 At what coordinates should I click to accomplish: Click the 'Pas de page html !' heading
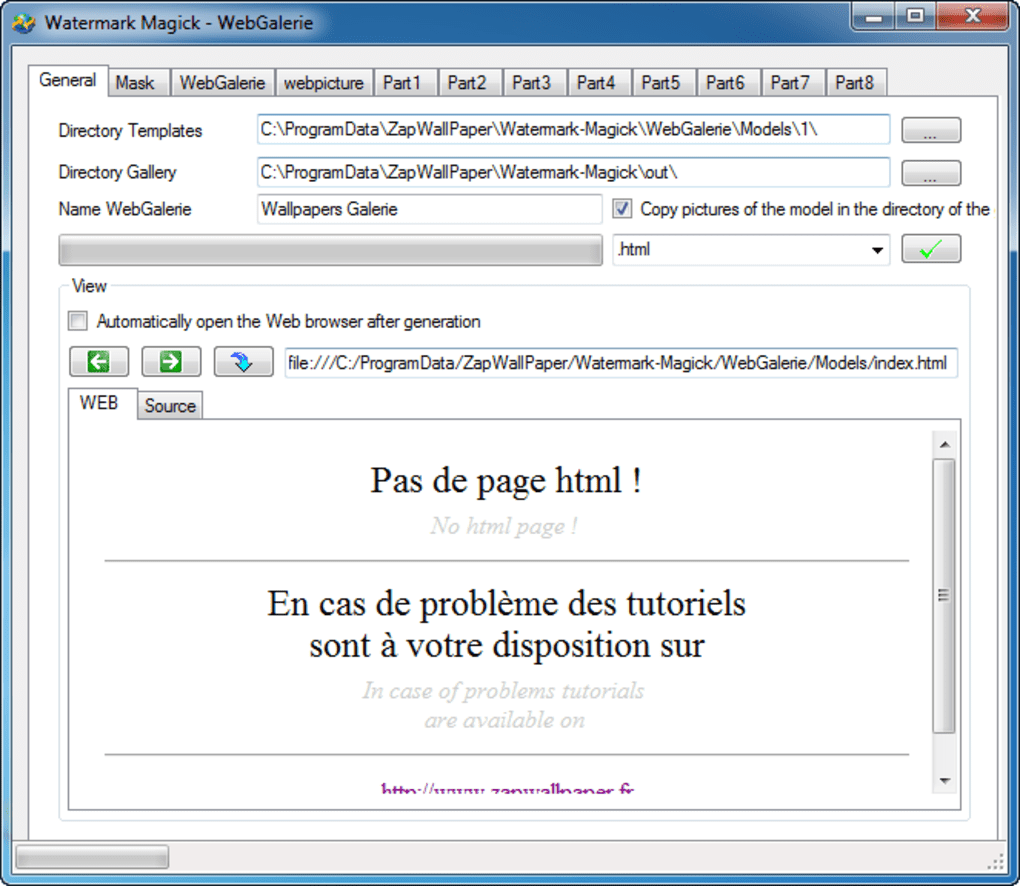pyautogui.click(x=506, y=481)
